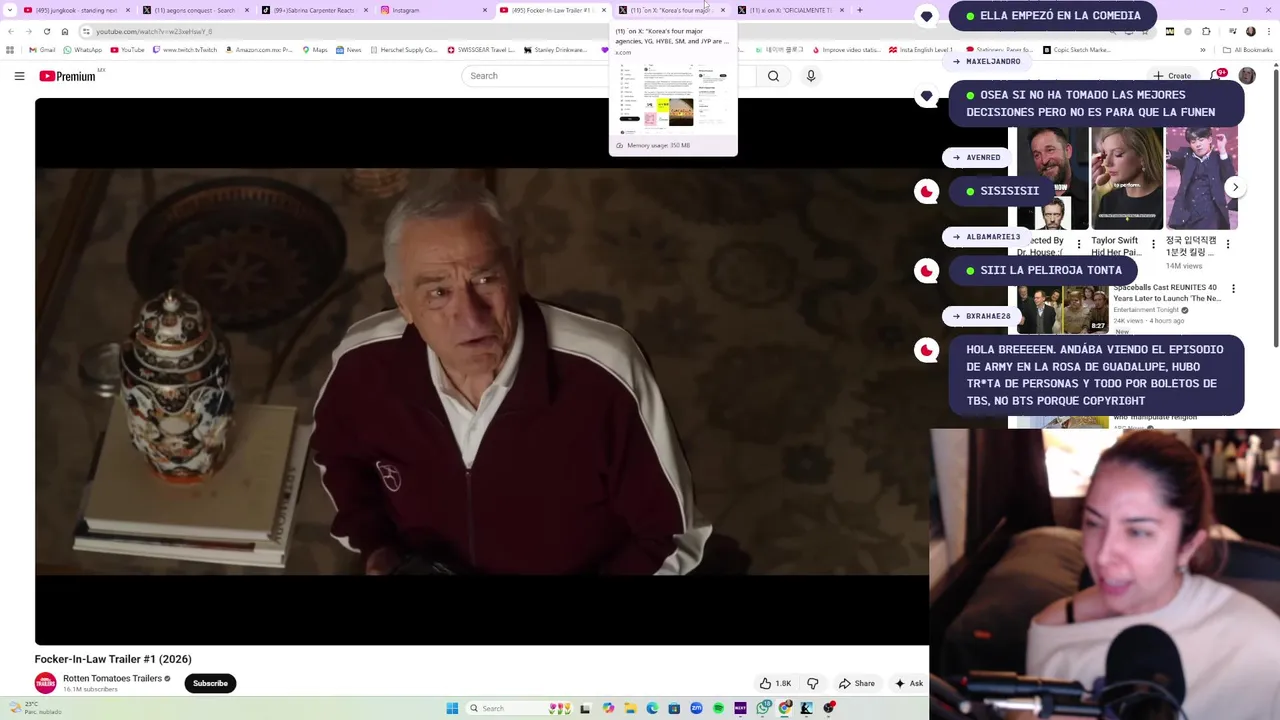
Task: Open tab search dropdown arrow
Action: point(10,10)
